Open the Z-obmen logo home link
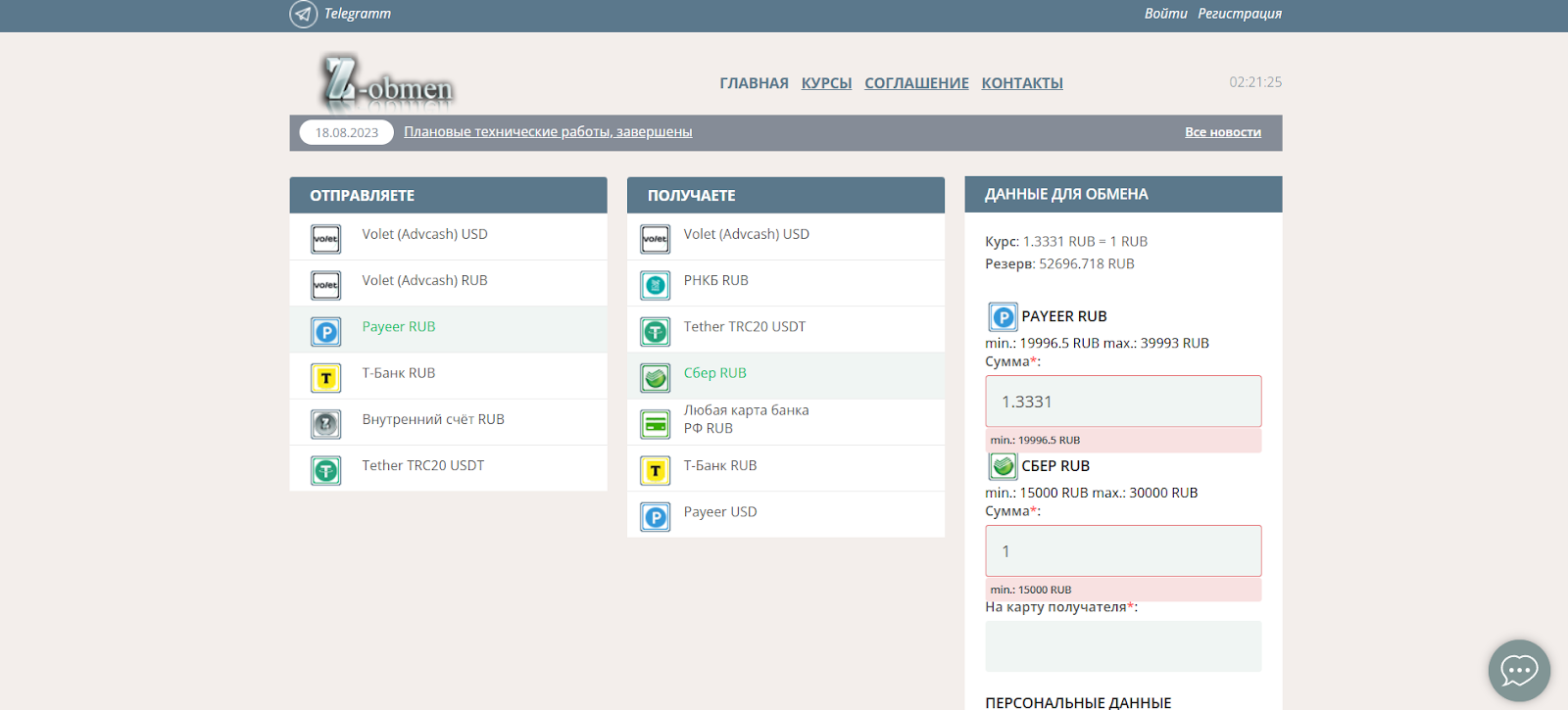 pos(387,82)
